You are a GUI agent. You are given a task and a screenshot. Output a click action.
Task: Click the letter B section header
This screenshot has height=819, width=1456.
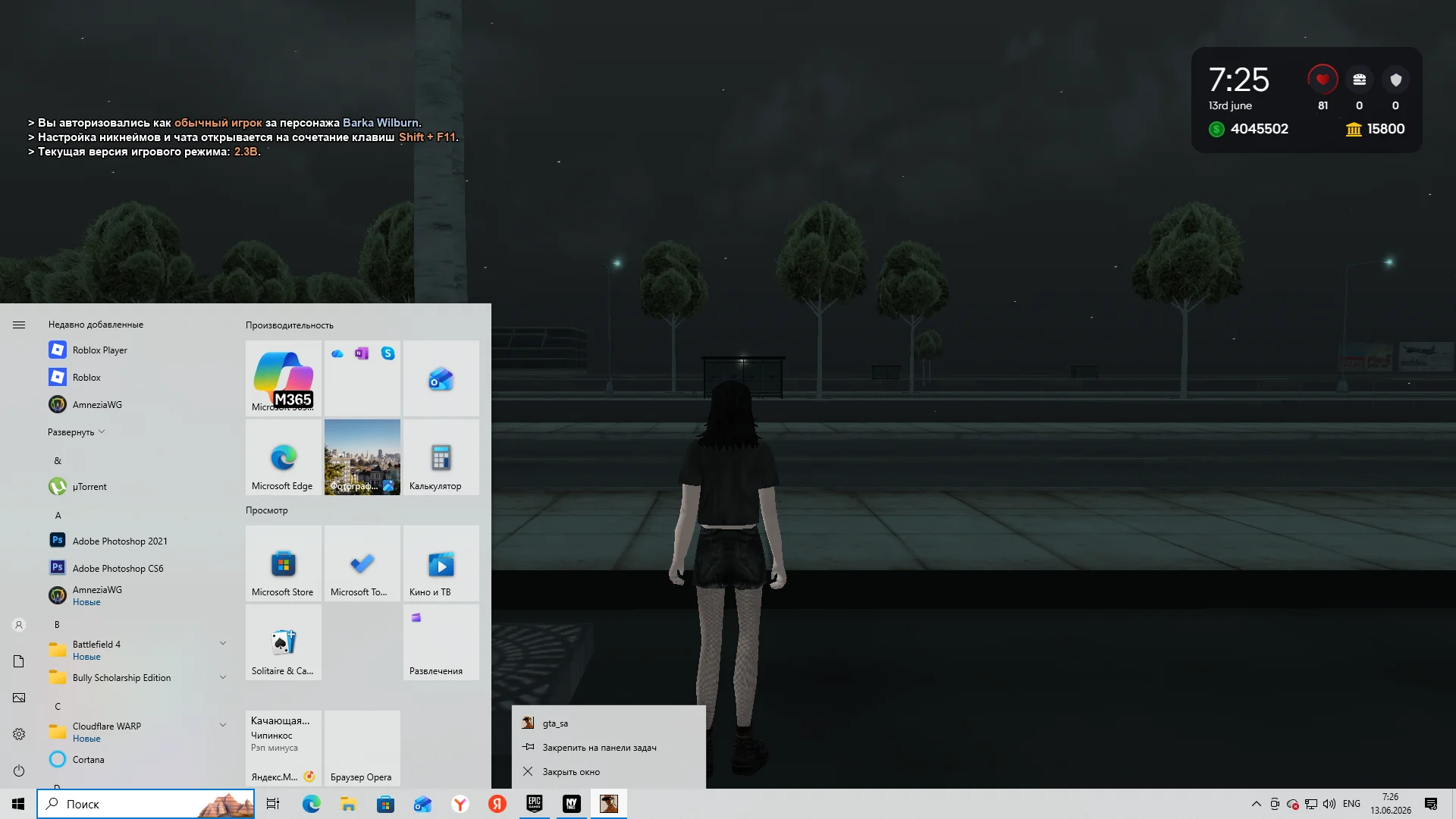point(57,624)
